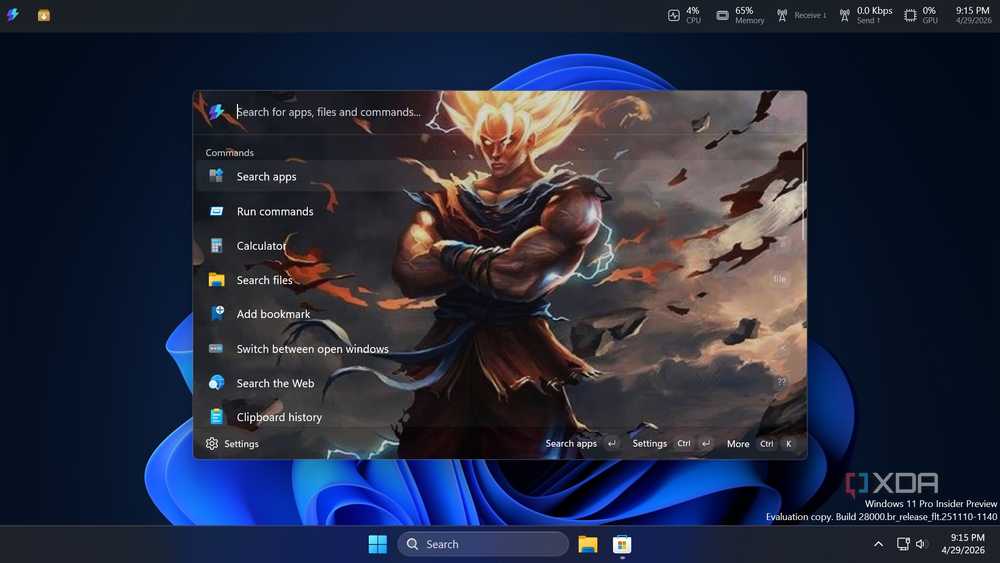Click the Commands section header
Image resolution: width=1000 pixels, height=563 pixels.
click(x=230, y=152)
